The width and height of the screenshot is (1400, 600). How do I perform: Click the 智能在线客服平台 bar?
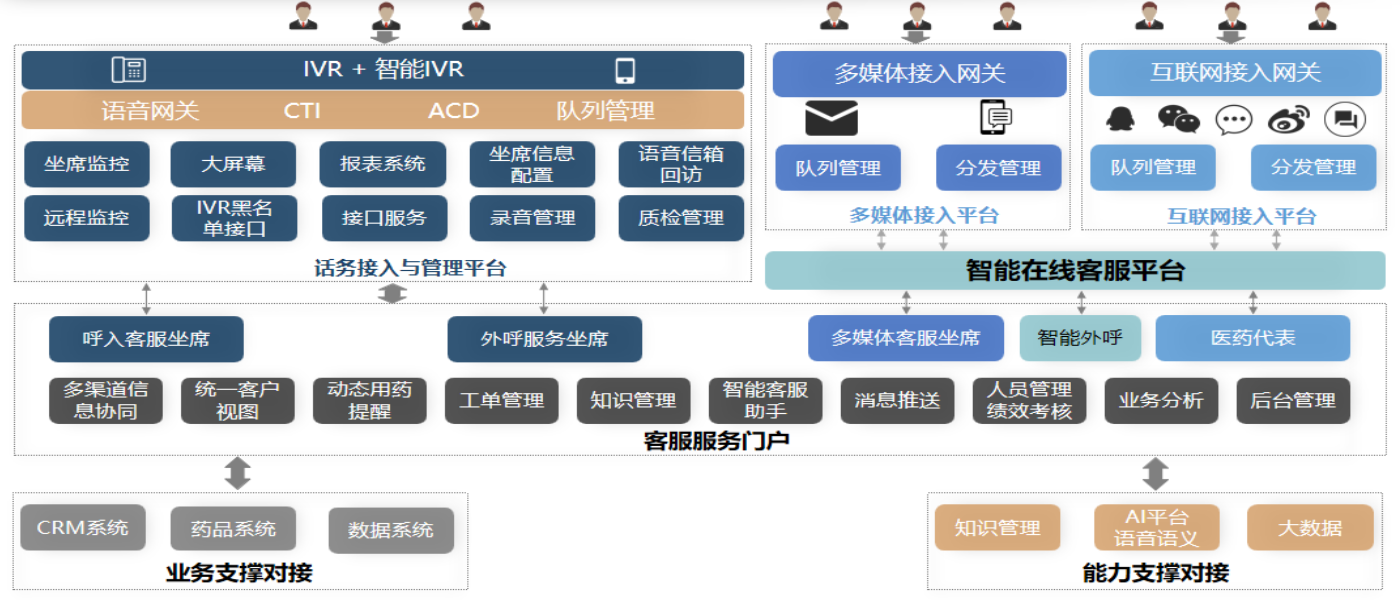pyautogui.click(x=1075, y=271)
